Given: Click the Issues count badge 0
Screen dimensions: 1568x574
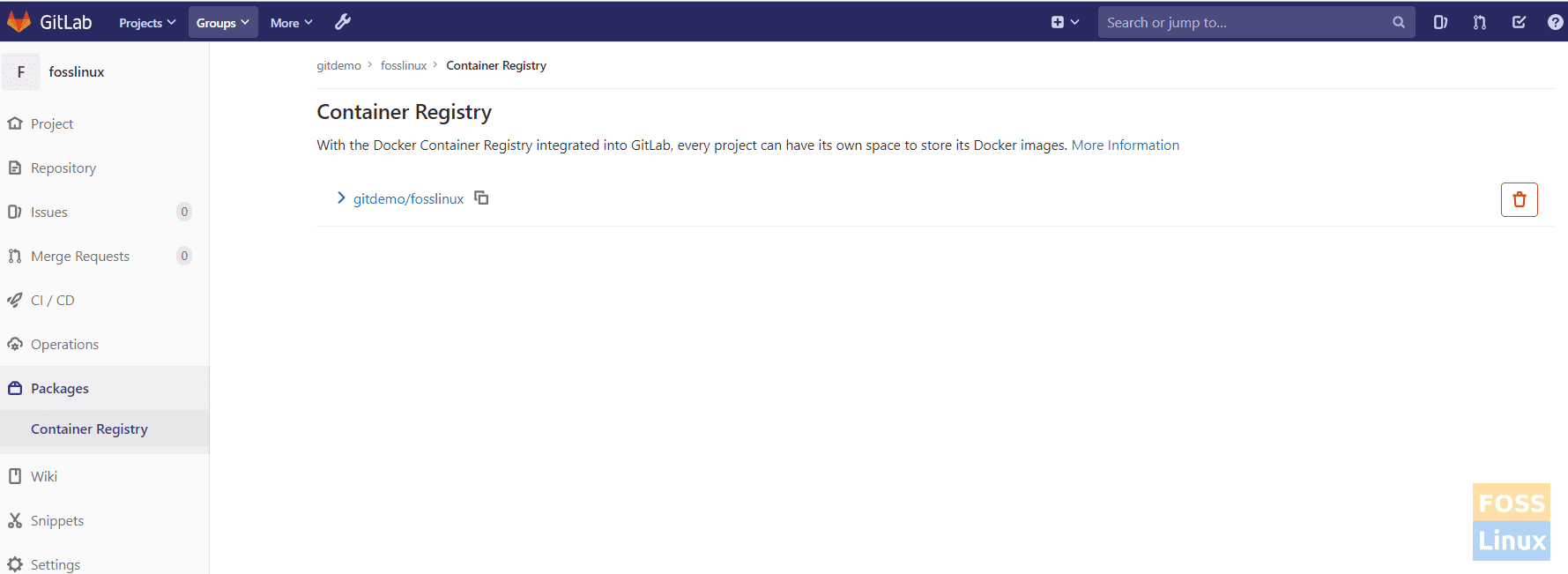Looking at the screenshot, I should point(184,212).
